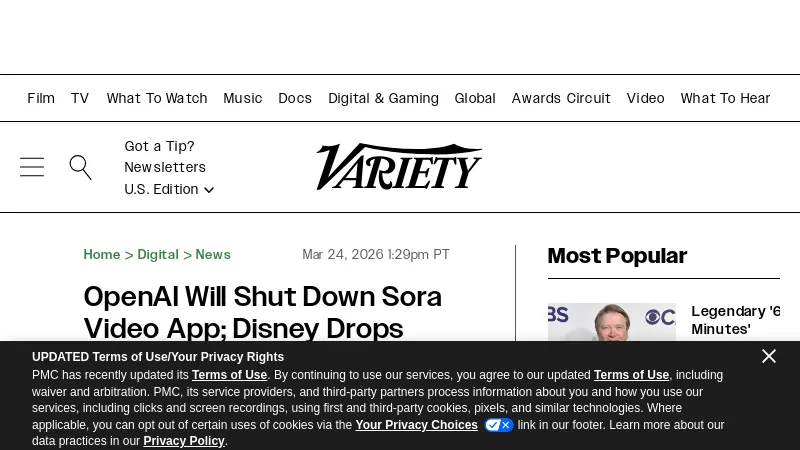Click the Home breadcrumb link
The height and width of the screenshot is (450, 800).
pyautogui.click(x=102, y=255)
